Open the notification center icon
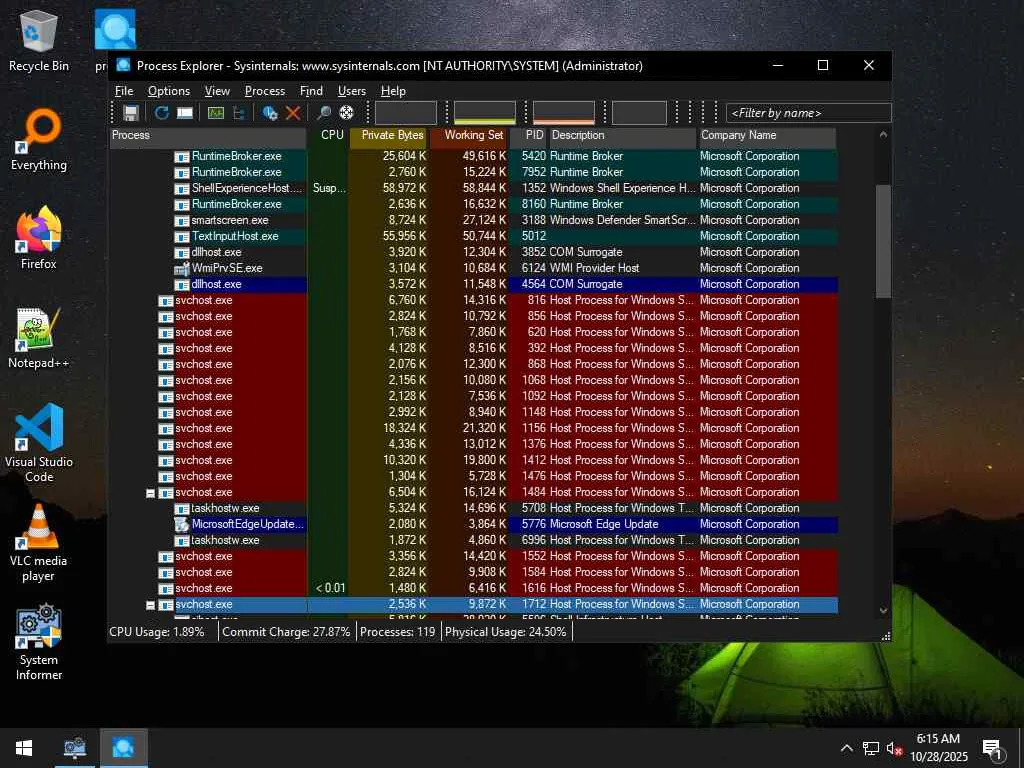This screenshot has width=1024, height=768. pyautogui.click(x=992, y=748)
